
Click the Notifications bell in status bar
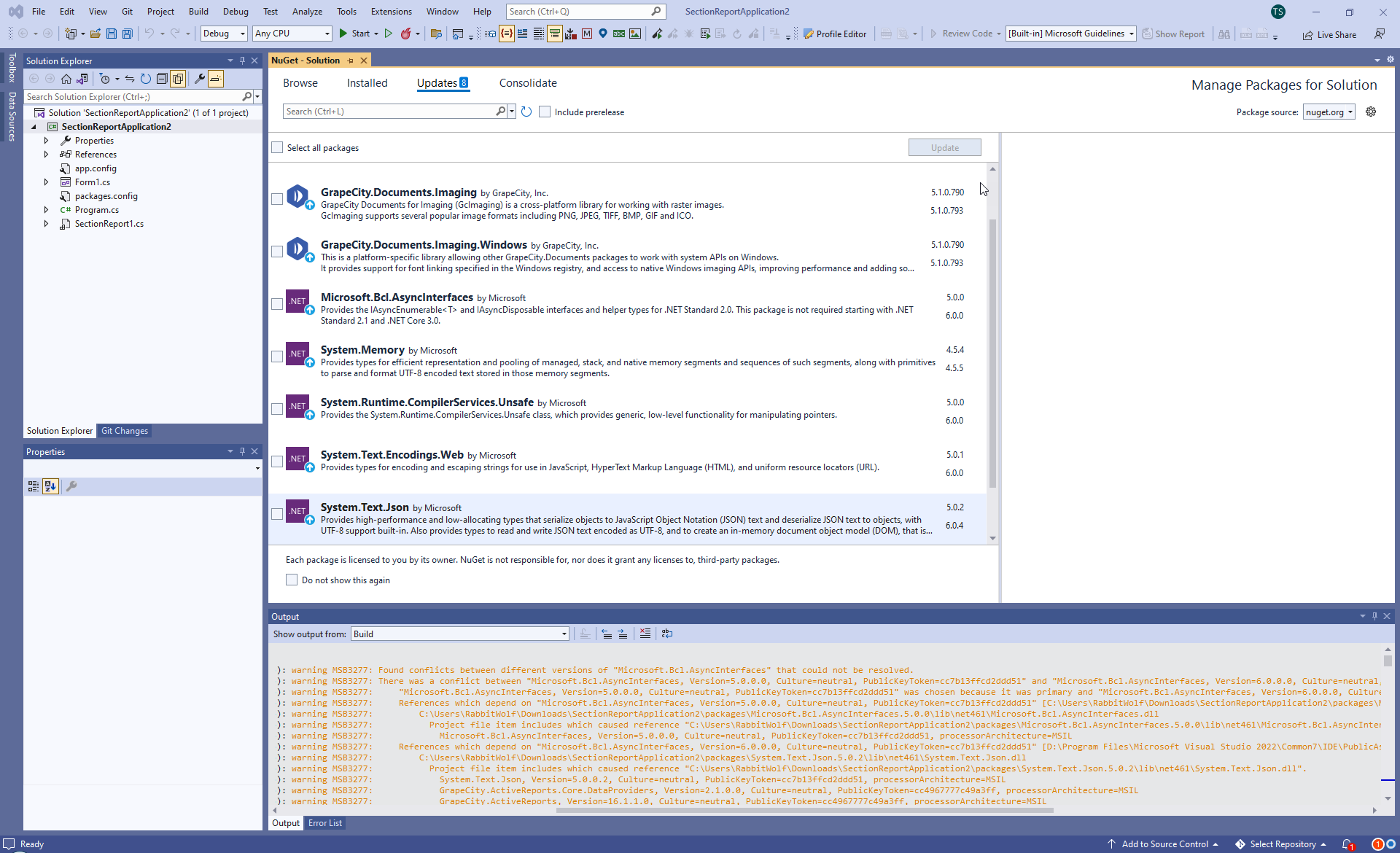(x=1348, y=844)
